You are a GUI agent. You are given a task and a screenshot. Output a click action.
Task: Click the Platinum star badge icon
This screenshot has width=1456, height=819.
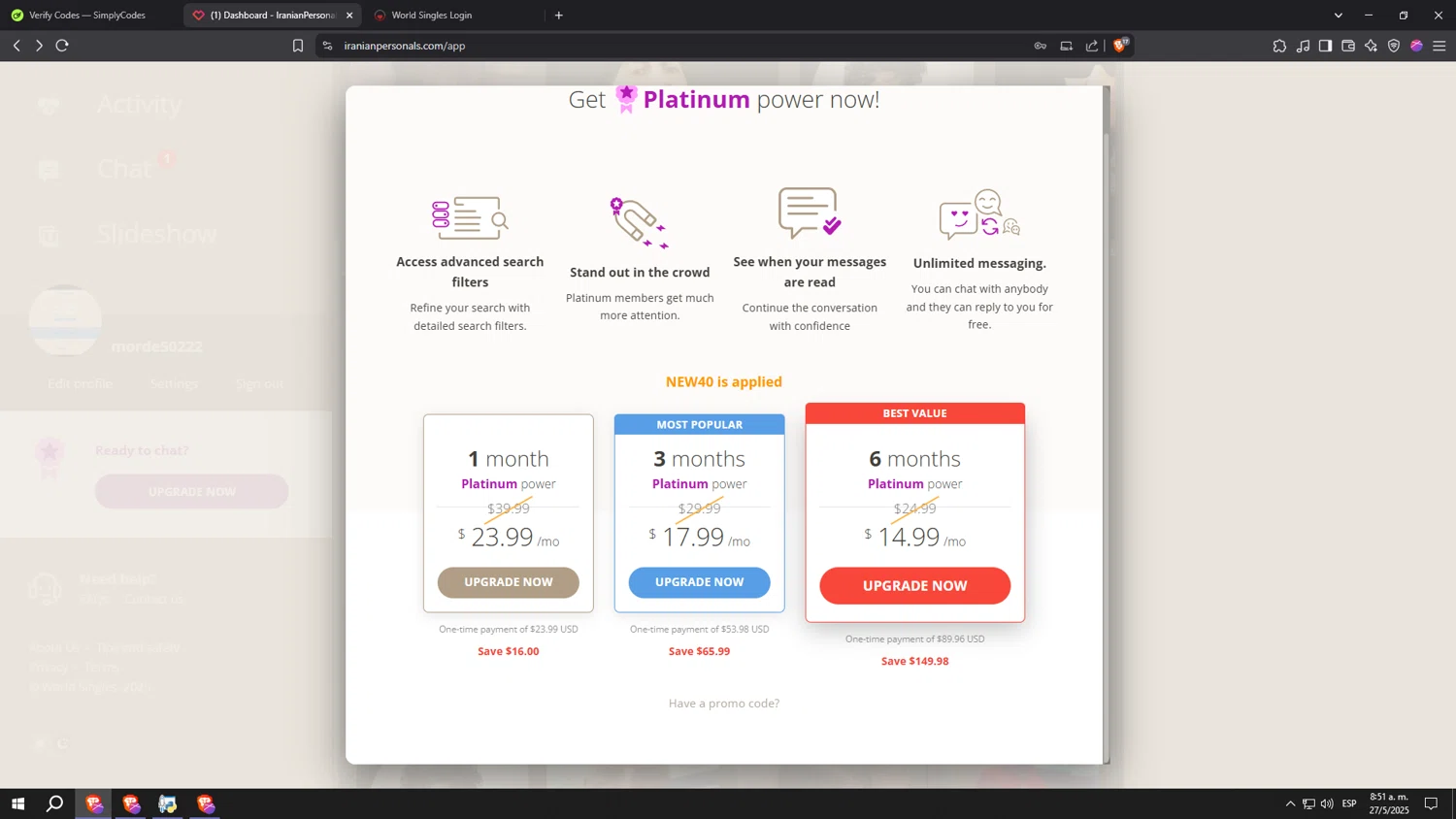626,98
